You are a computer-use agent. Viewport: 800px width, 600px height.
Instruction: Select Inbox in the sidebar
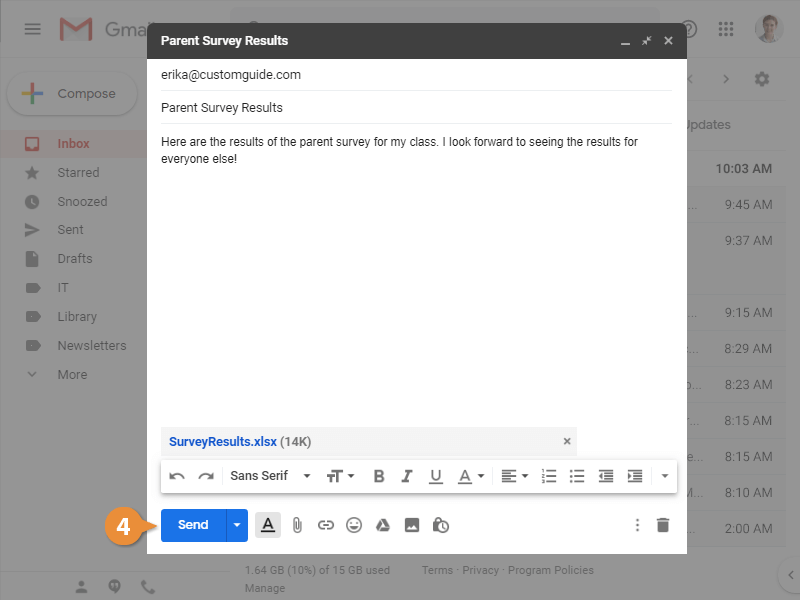[73, 143]
